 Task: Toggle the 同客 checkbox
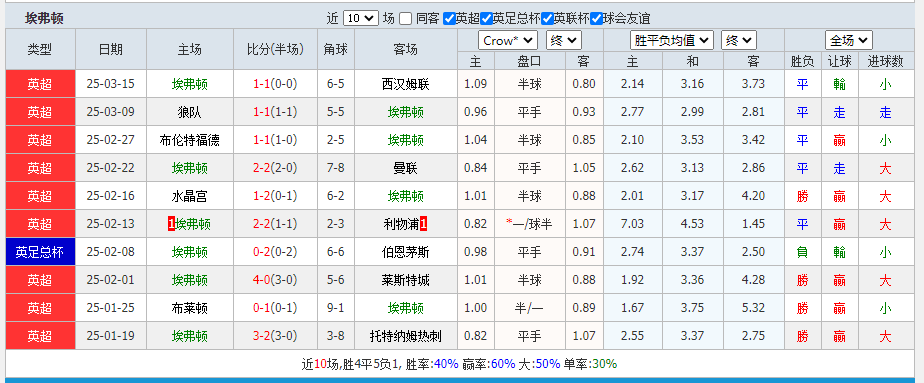pos(405,18)
